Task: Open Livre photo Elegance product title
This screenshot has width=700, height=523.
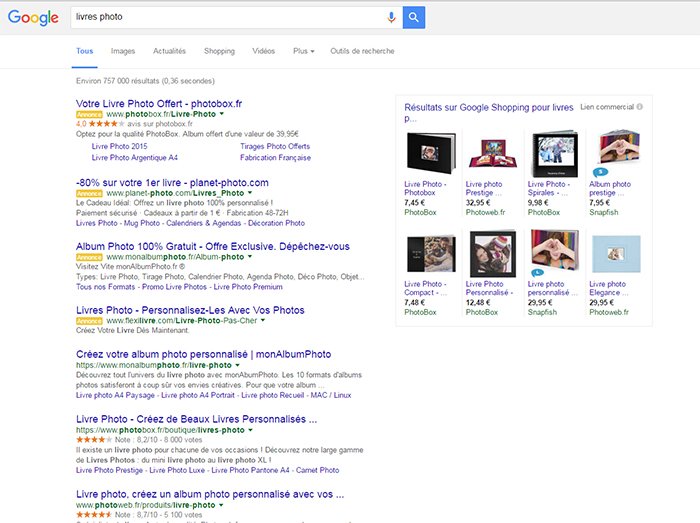Action: click(x=608, y=288)
